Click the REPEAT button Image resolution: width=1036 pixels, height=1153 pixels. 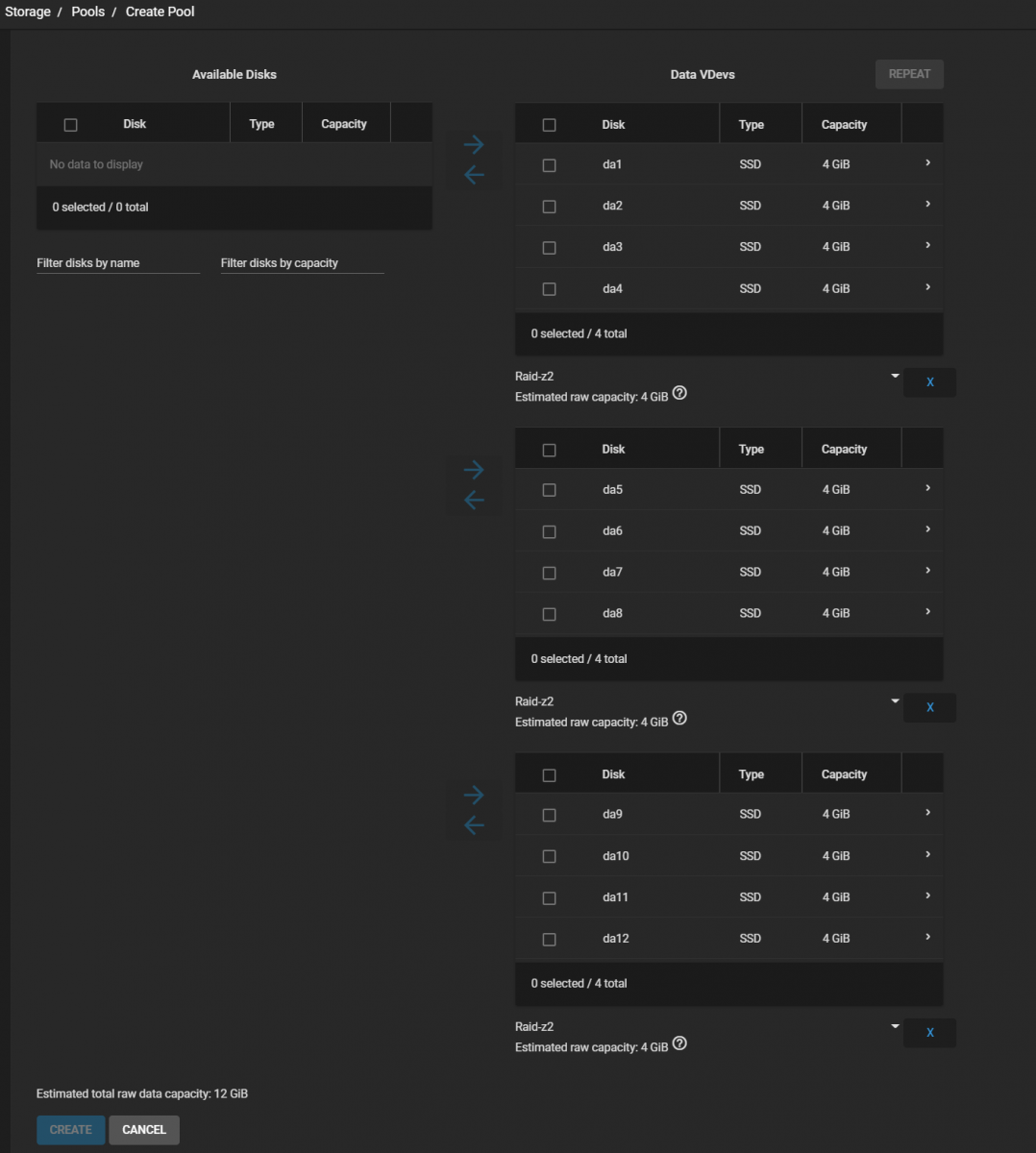(x=909, y=74)
